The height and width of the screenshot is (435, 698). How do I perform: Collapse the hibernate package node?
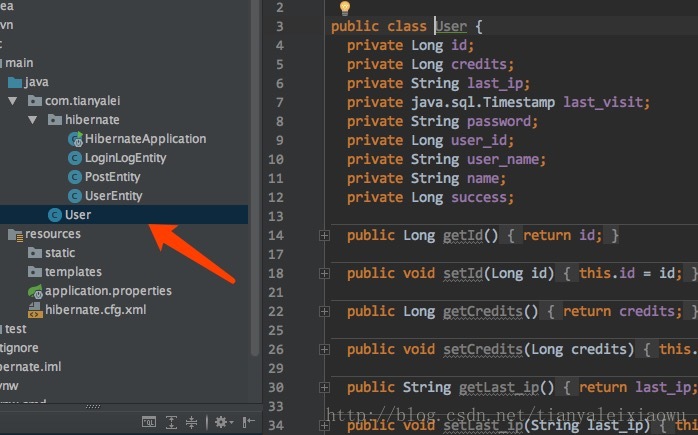[x=32, y=120]
